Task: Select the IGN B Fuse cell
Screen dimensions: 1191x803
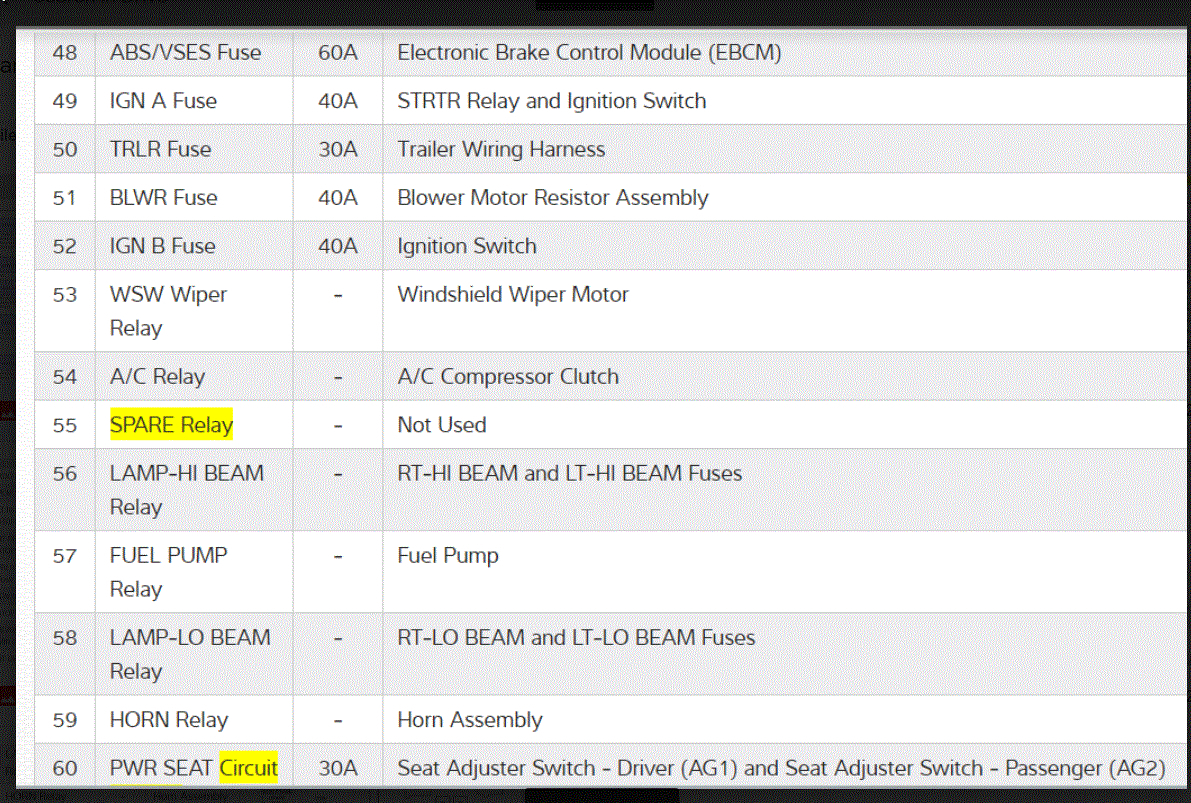Action: (x=162, y=246)
